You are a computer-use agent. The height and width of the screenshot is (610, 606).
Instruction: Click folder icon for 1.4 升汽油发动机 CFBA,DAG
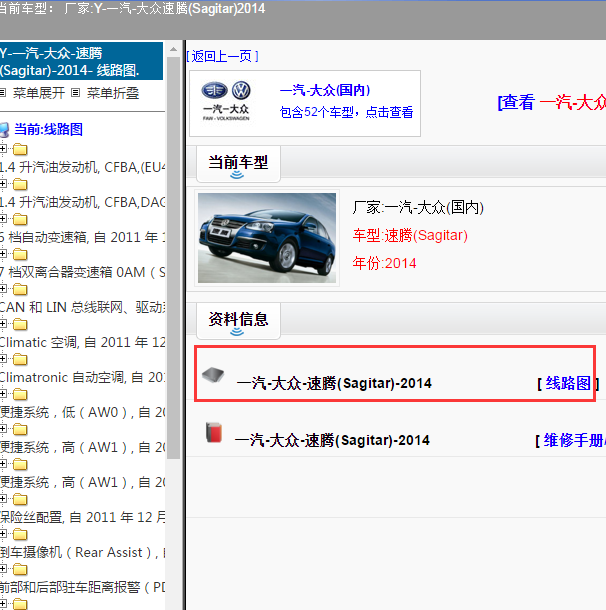click(20, 184)
